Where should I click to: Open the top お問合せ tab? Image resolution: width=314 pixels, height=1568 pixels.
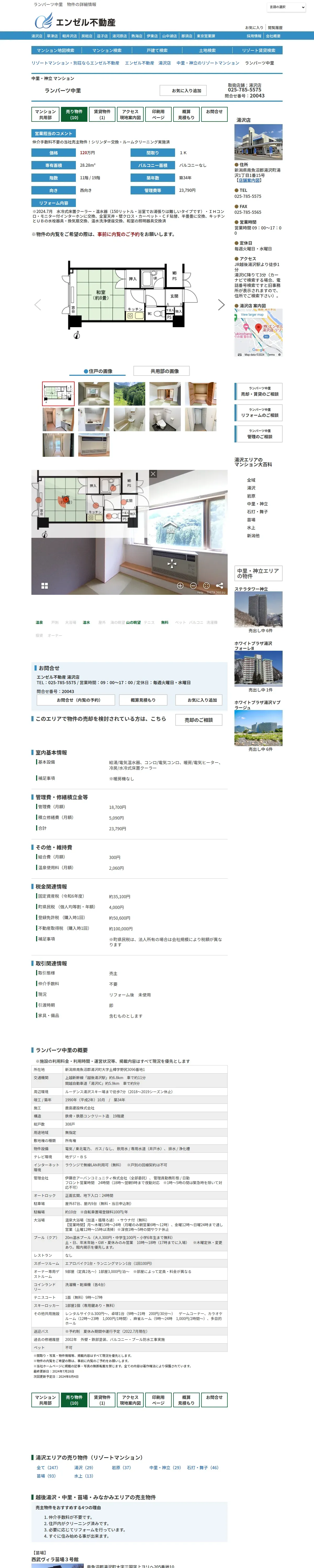(214, 114)
